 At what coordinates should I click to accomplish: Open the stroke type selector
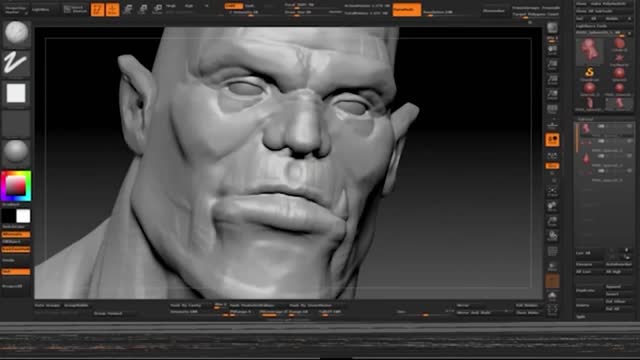coord(16,63)
